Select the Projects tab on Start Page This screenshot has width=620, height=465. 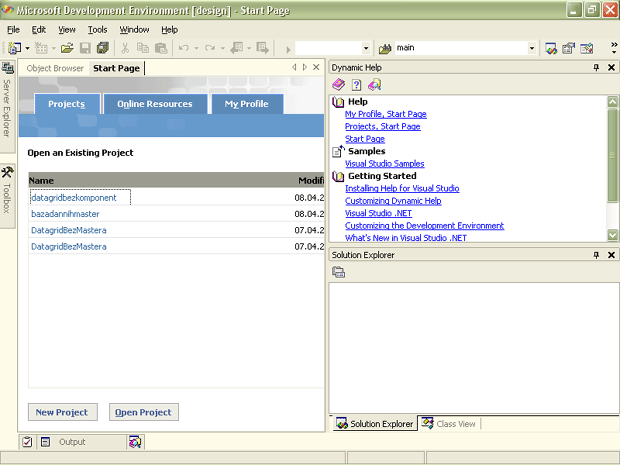tap(67, 104)
